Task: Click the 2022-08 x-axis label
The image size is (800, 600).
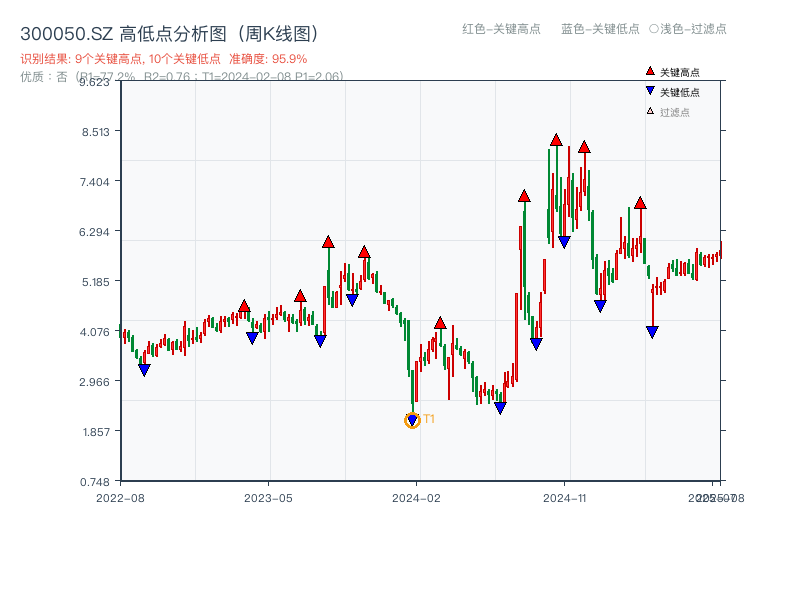Action: coord(120,498)
